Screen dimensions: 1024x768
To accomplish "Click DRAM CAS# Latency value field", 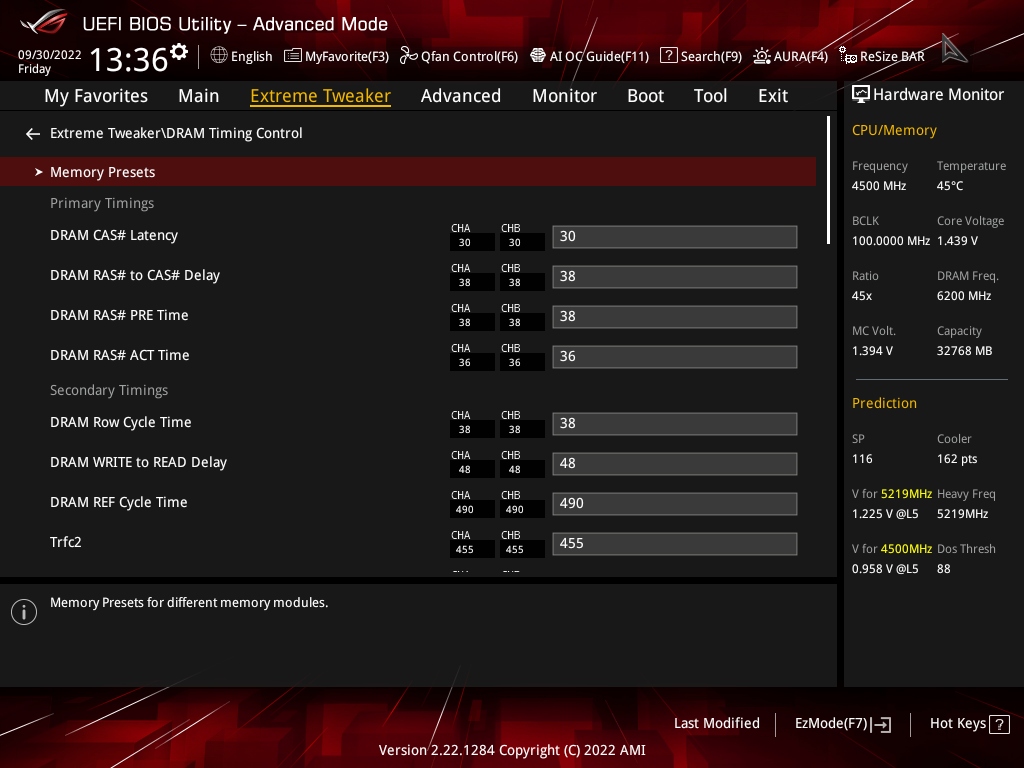I will click(675, 236).
